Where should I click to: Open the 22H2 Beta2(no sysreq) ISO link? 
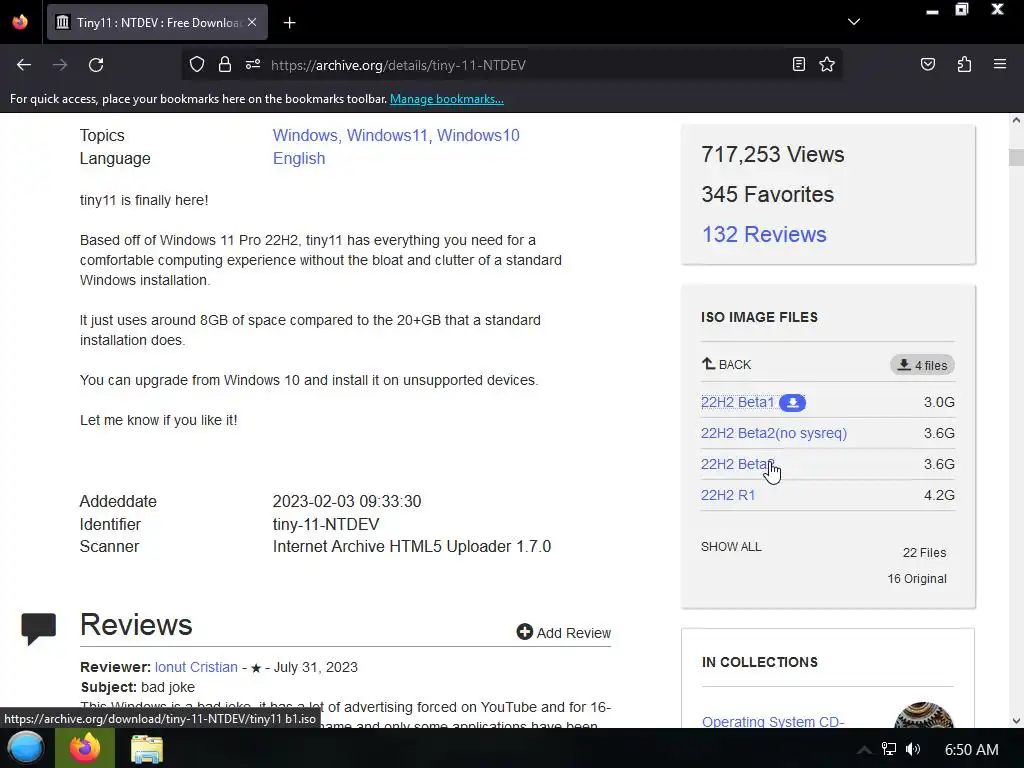click(x=774, y=433)
